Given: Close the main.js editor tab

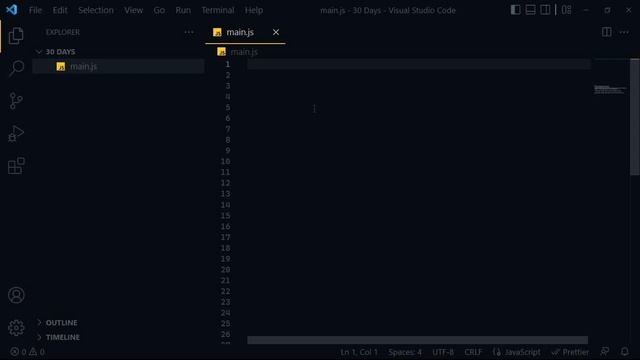Looking at the screenshot, I should pos(276,32).
